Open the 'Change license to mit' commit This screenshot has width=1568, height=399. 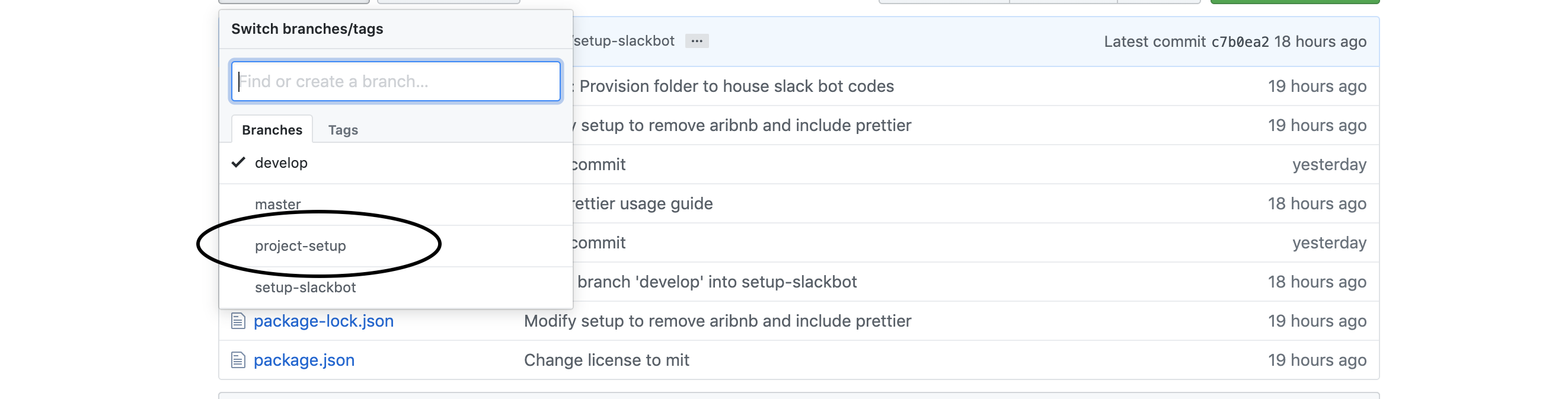pos(606,360)
